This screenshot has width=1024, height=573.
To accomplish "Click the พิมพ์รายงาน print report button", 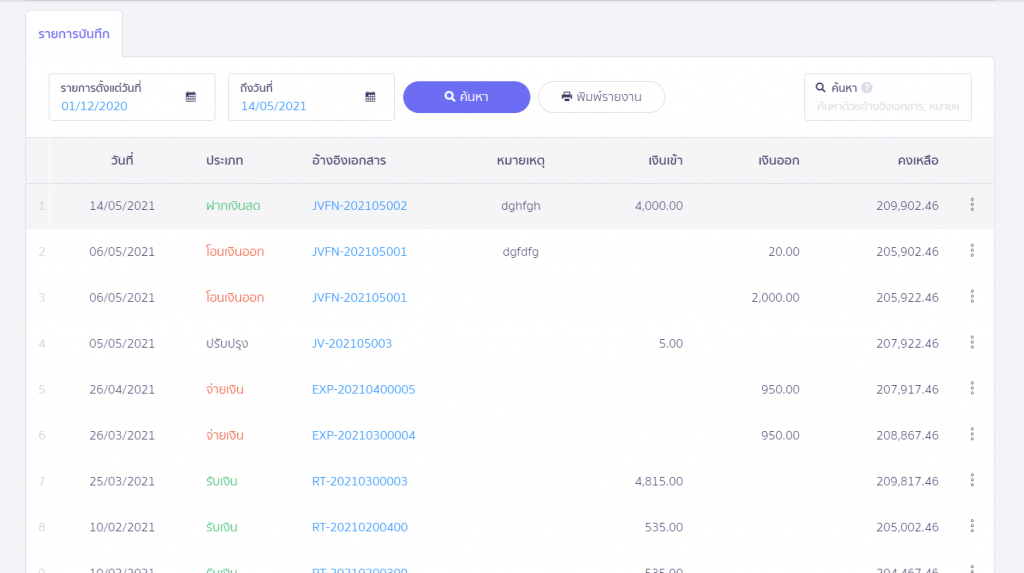I will pos(601,97).
